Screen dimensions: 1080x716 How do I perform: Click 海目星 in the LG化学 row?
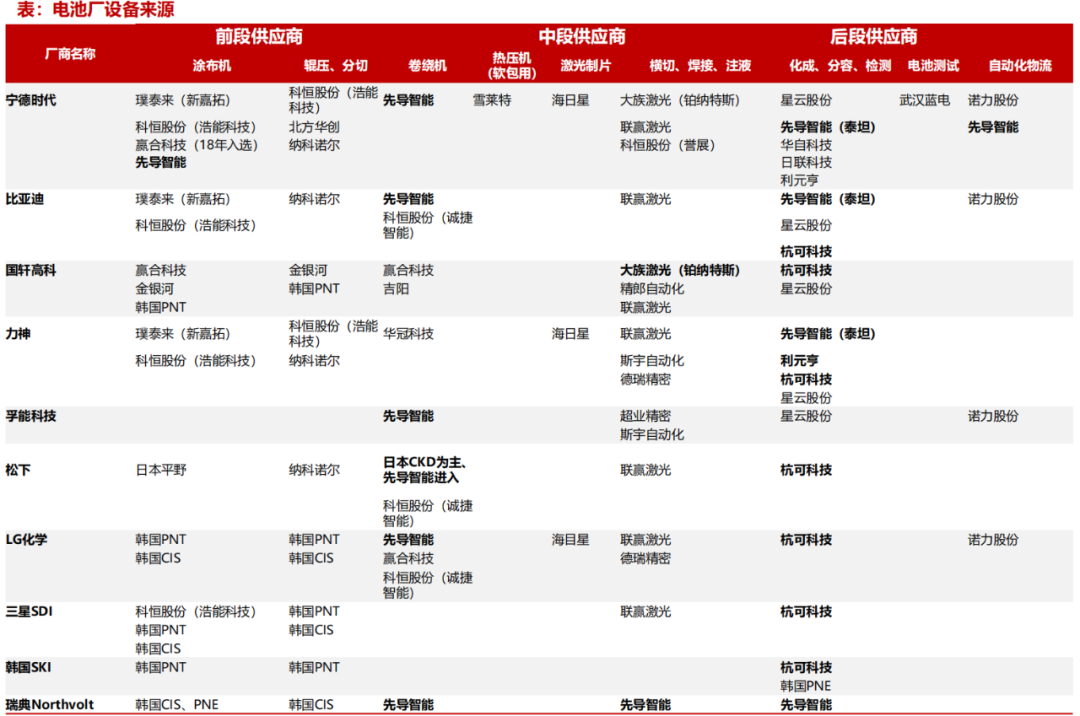[570, 540]
